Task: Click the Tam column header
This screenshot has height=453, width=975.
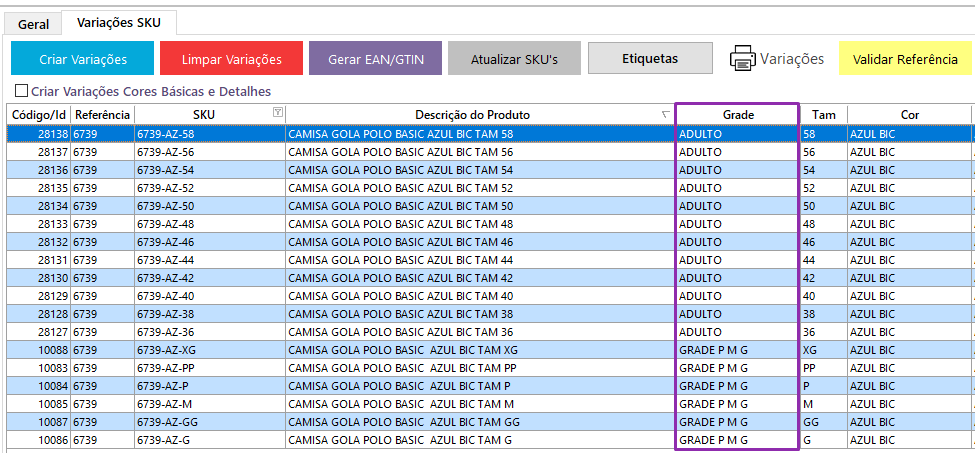Action: click(x=823, y=114)
